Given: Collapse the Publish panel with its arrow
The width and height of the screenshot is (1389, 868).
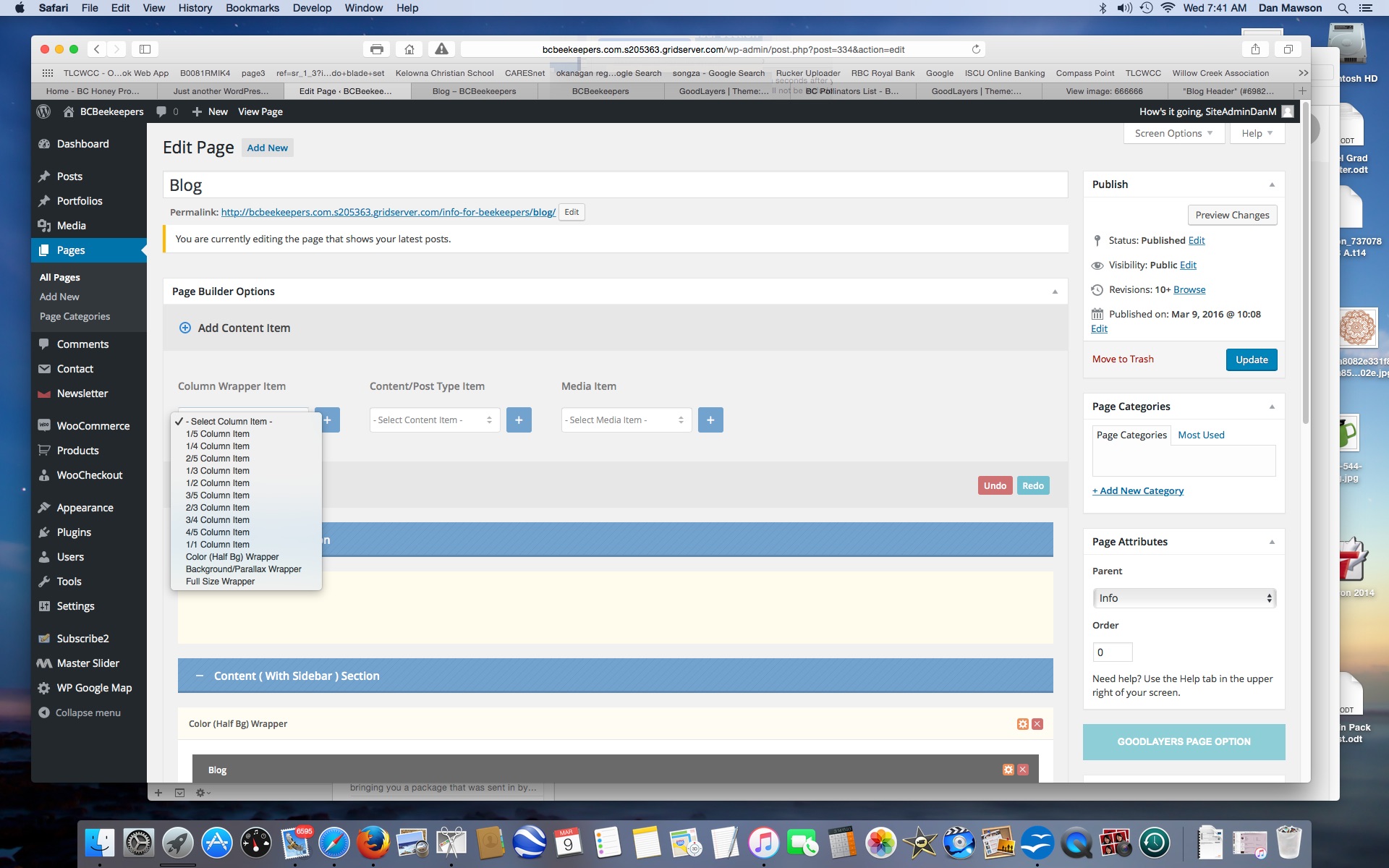Looking at the screenshot, I should [1272, 184].
